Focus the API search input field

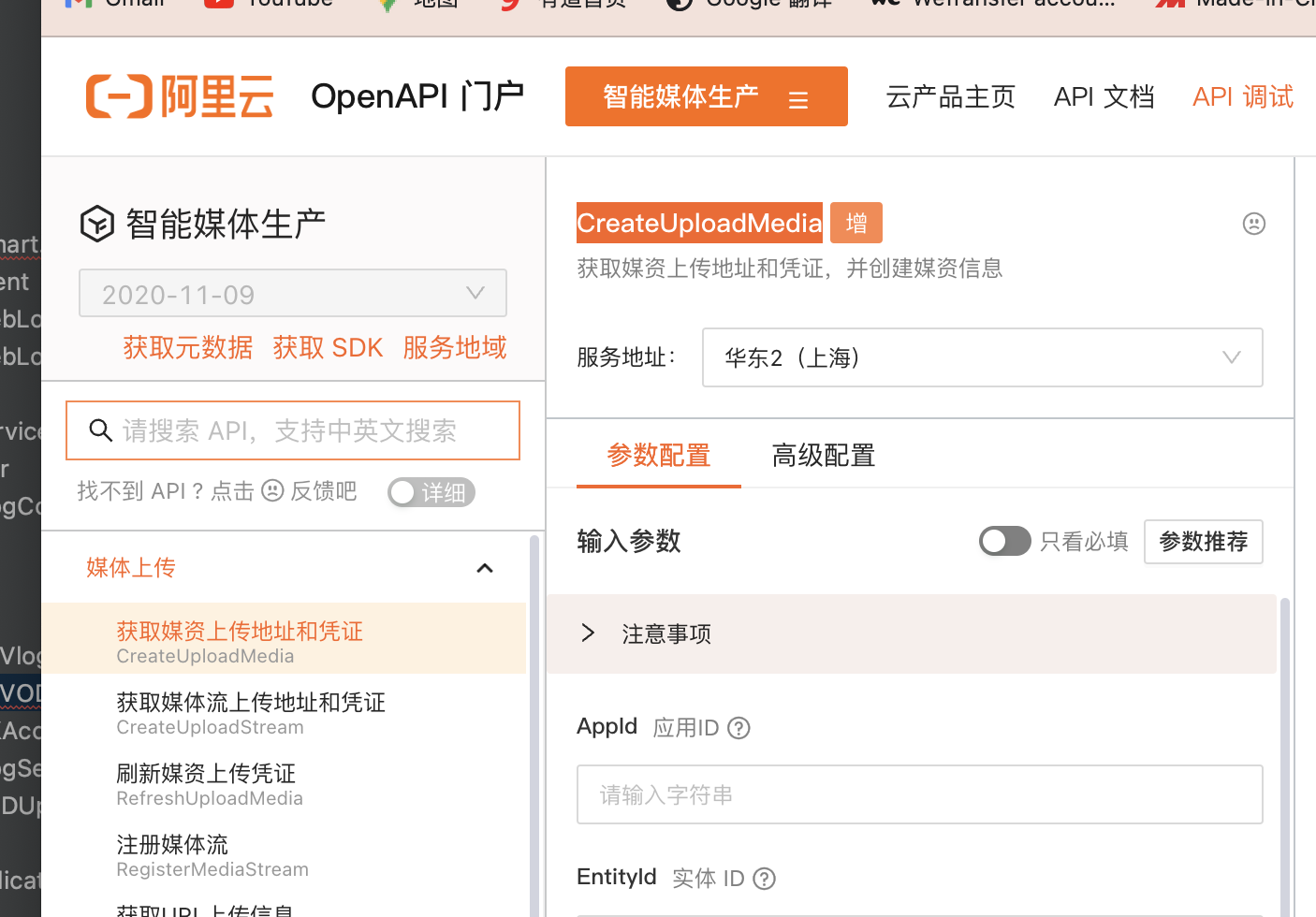click(293, 430)
